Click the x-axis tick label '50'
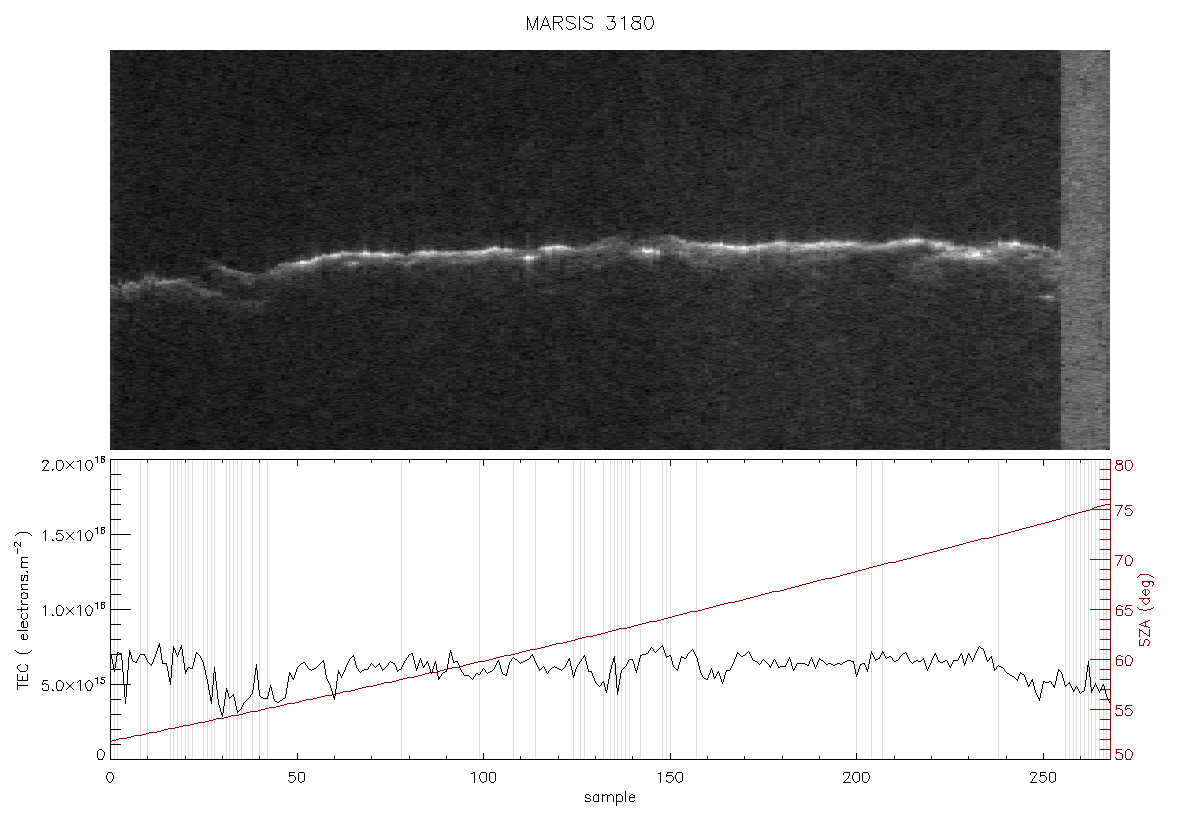1180x830 pixels. click(x=297, y=777)
